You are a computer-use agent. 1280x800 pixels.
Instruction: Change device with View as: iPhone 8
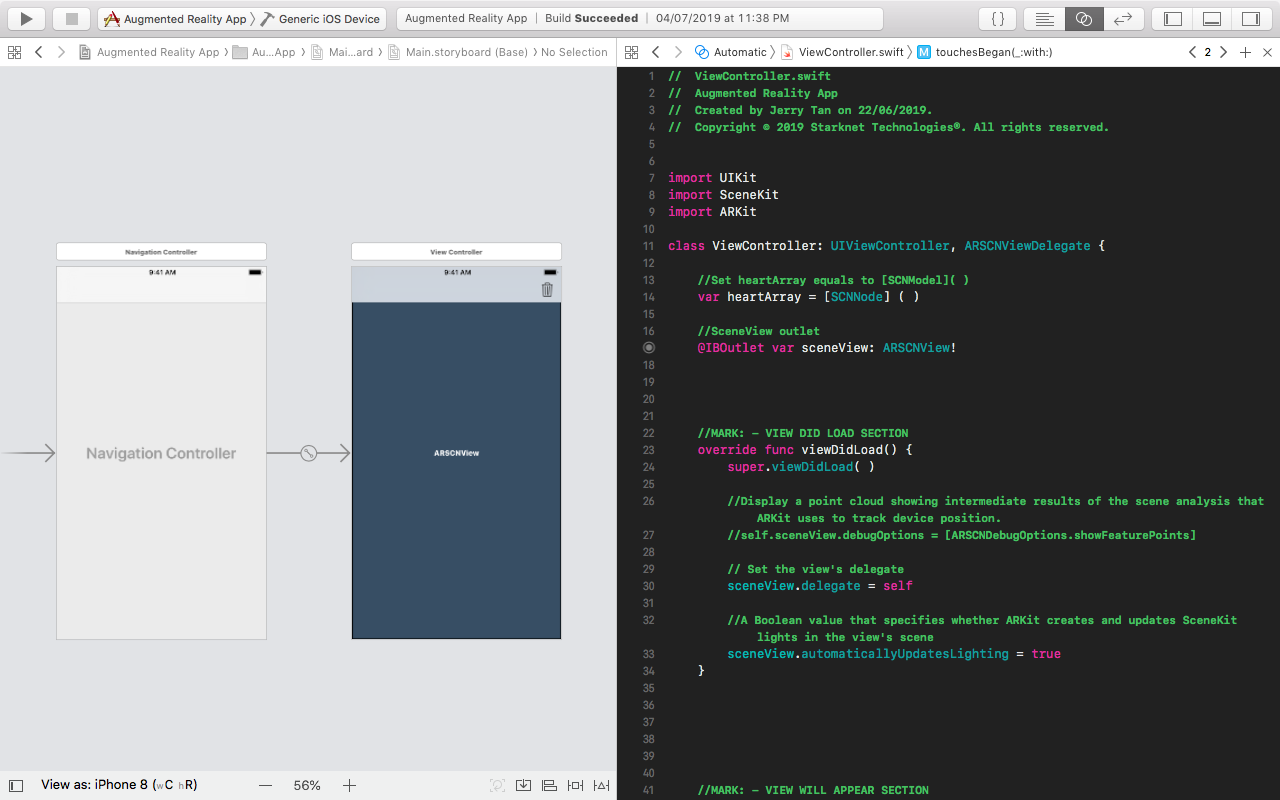pos(119,786)
